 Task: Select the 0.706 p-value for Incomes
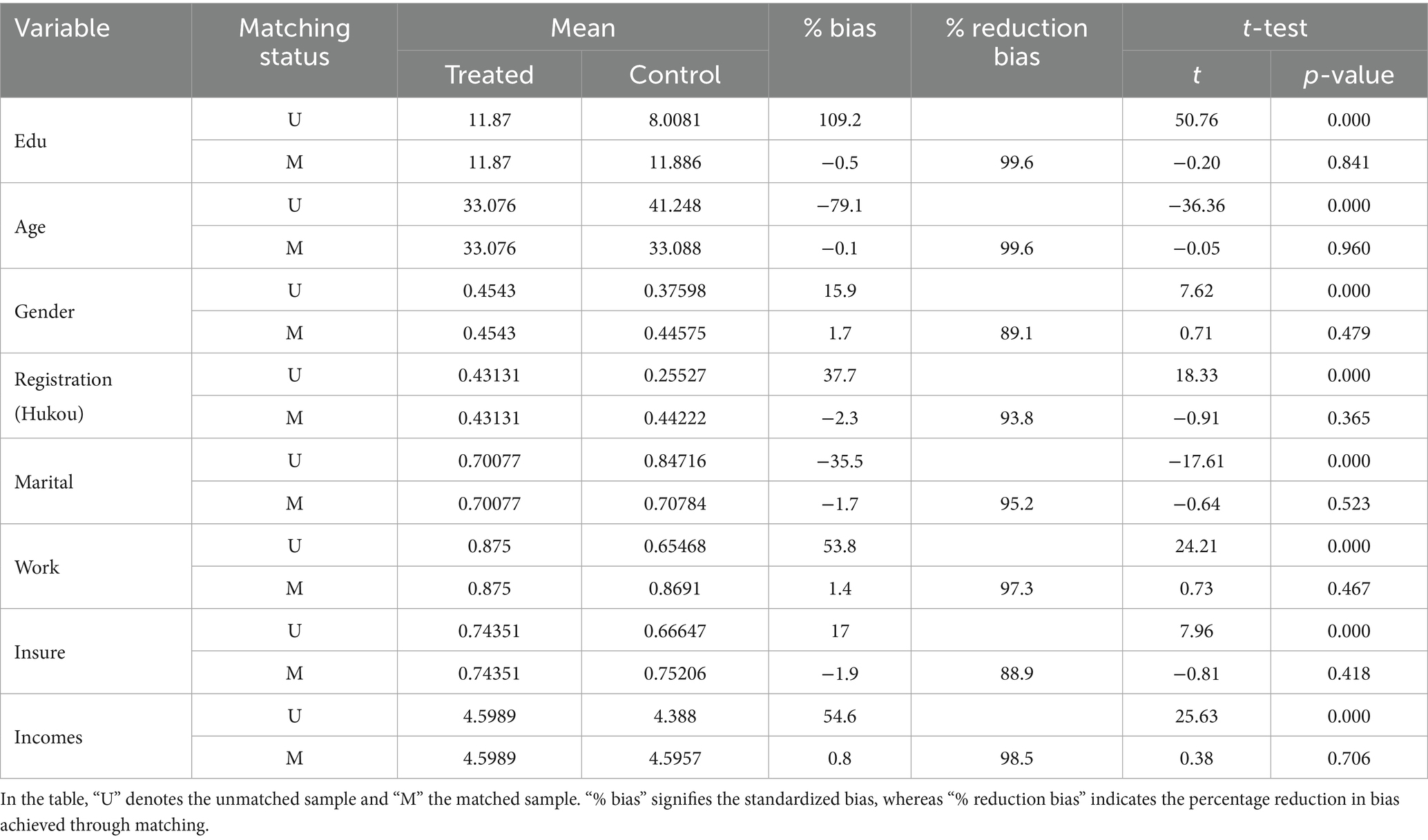click(x=1349, y=759)
